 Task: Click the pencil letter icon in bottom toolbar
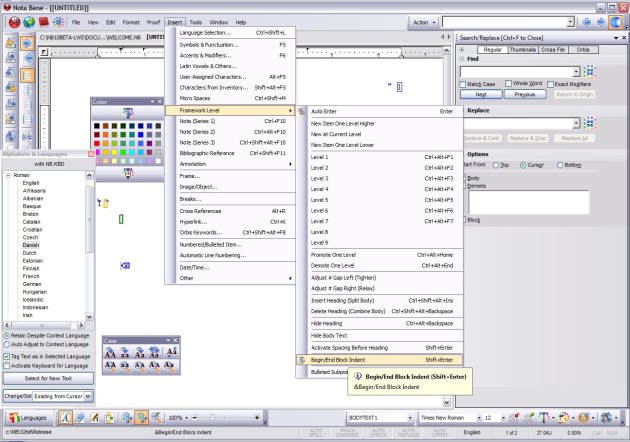click(x=95, y=418)
